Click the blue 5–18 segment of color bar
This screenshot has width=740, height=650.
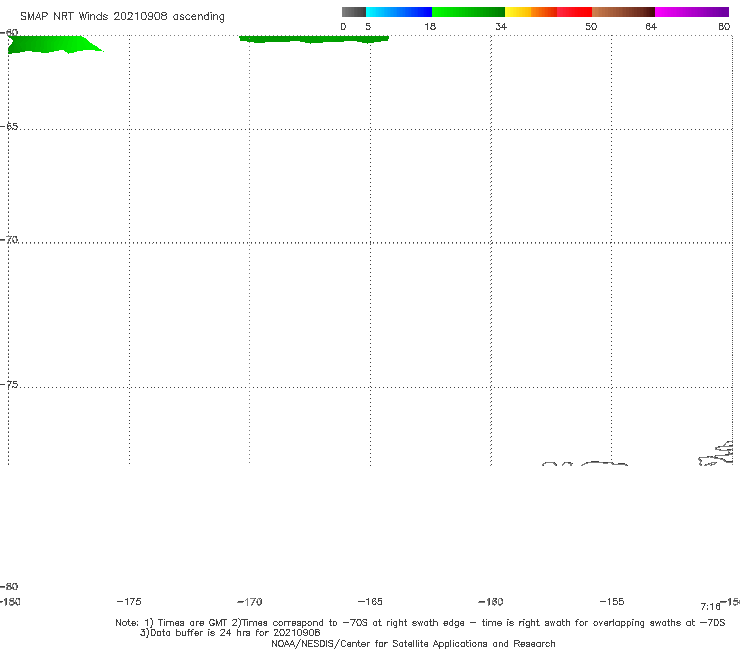click(399, 12)
